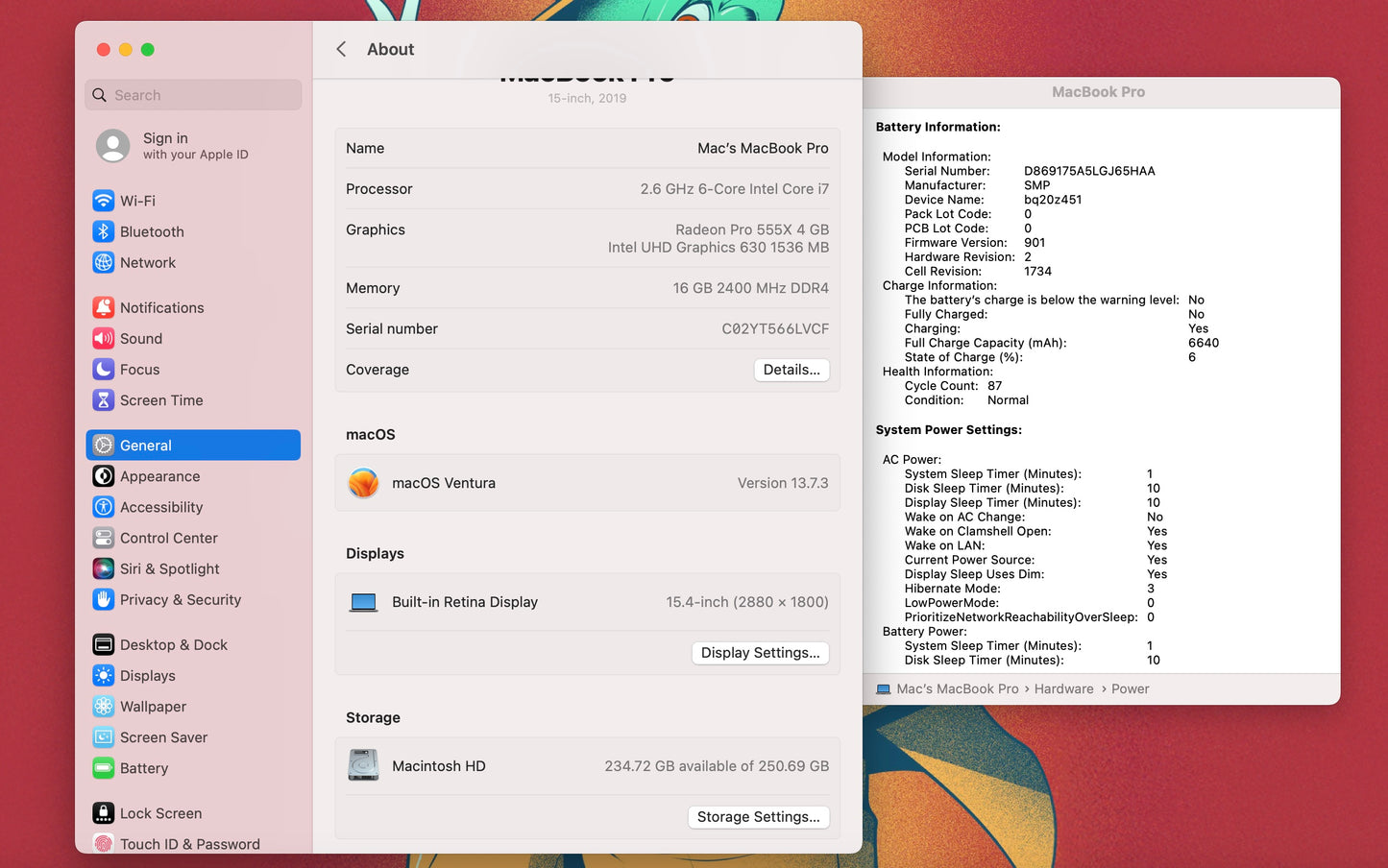Open the Screen Saver icon
1388x868 pixels.
[x=103, y=736]
